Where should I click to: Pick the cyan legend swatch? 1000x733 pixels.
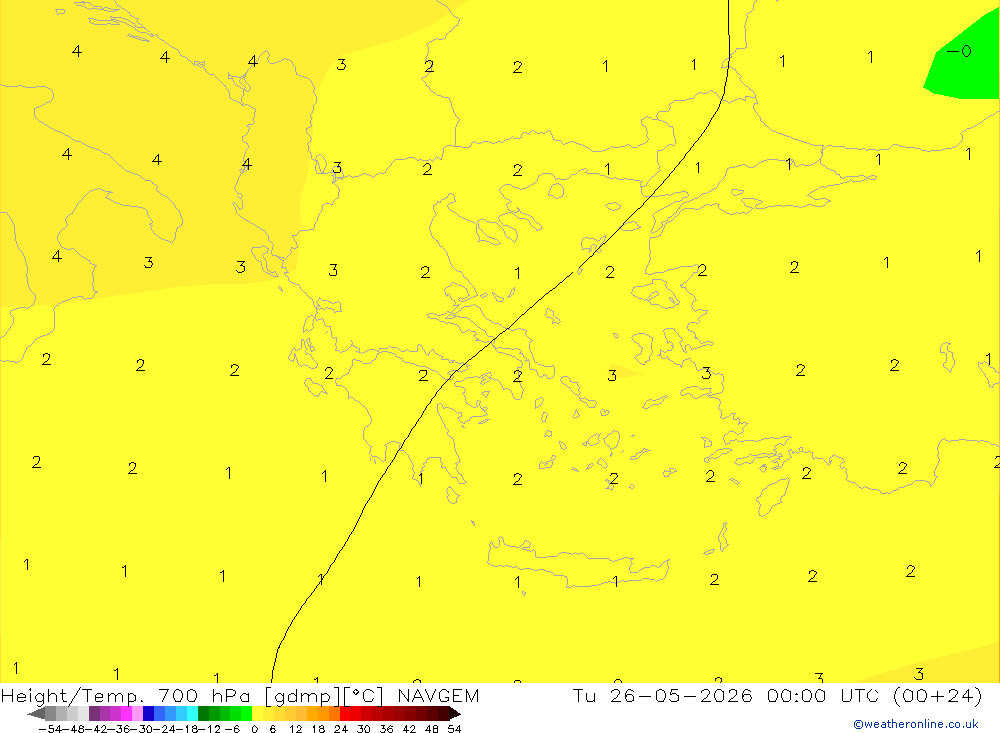point(192,713)
